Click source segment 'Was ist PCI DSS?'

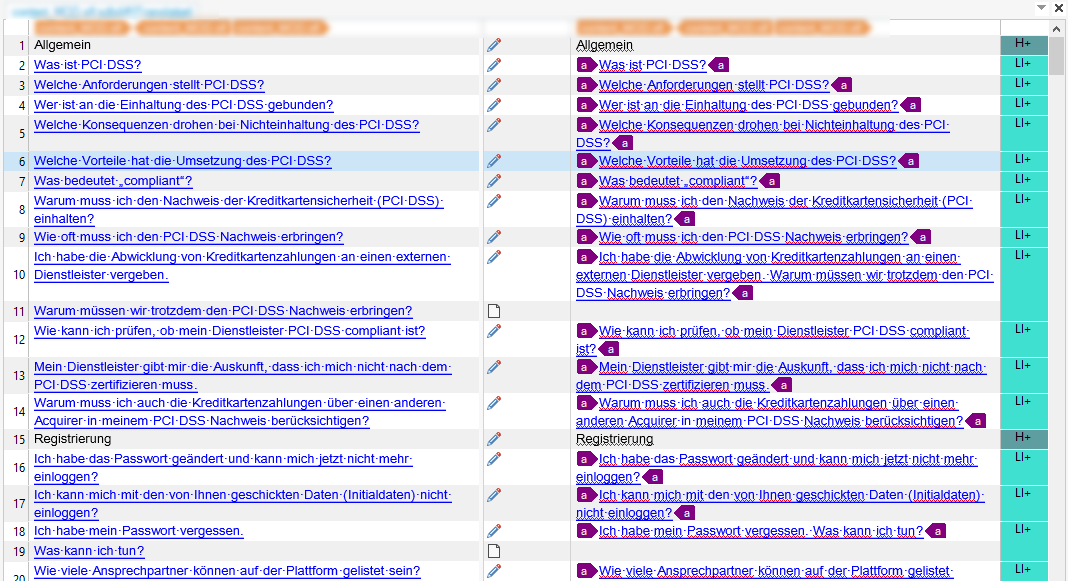click(88, 65)
